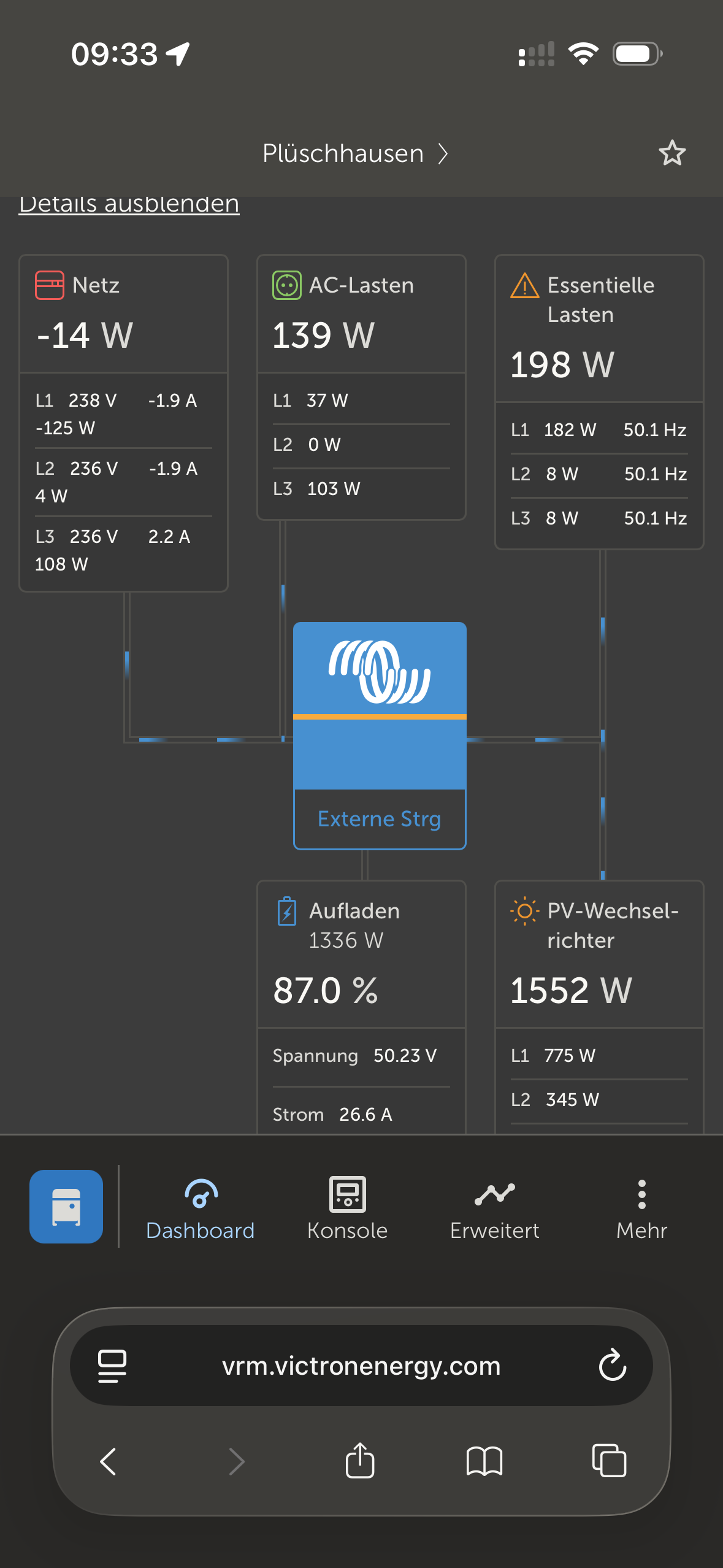723x1568 pixels.
Task: Tap the blue installation device button
Action: click(x=66, y=1206)
